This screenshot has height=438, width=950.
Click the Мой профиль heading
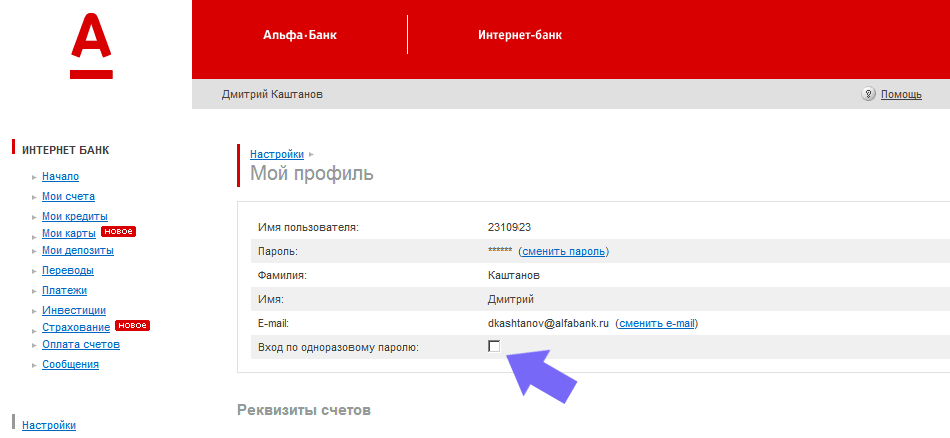pos(312,174)
